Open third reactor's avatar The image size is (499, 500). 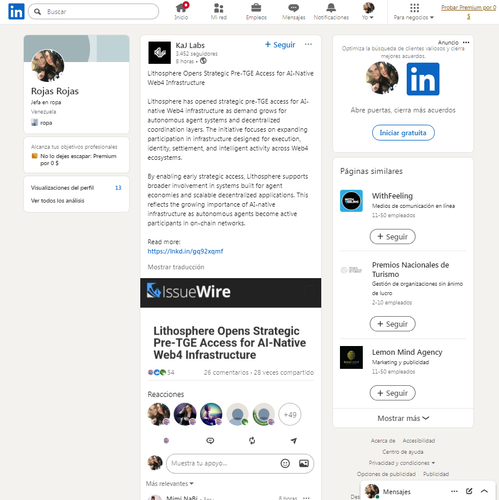tap(211, 414)
